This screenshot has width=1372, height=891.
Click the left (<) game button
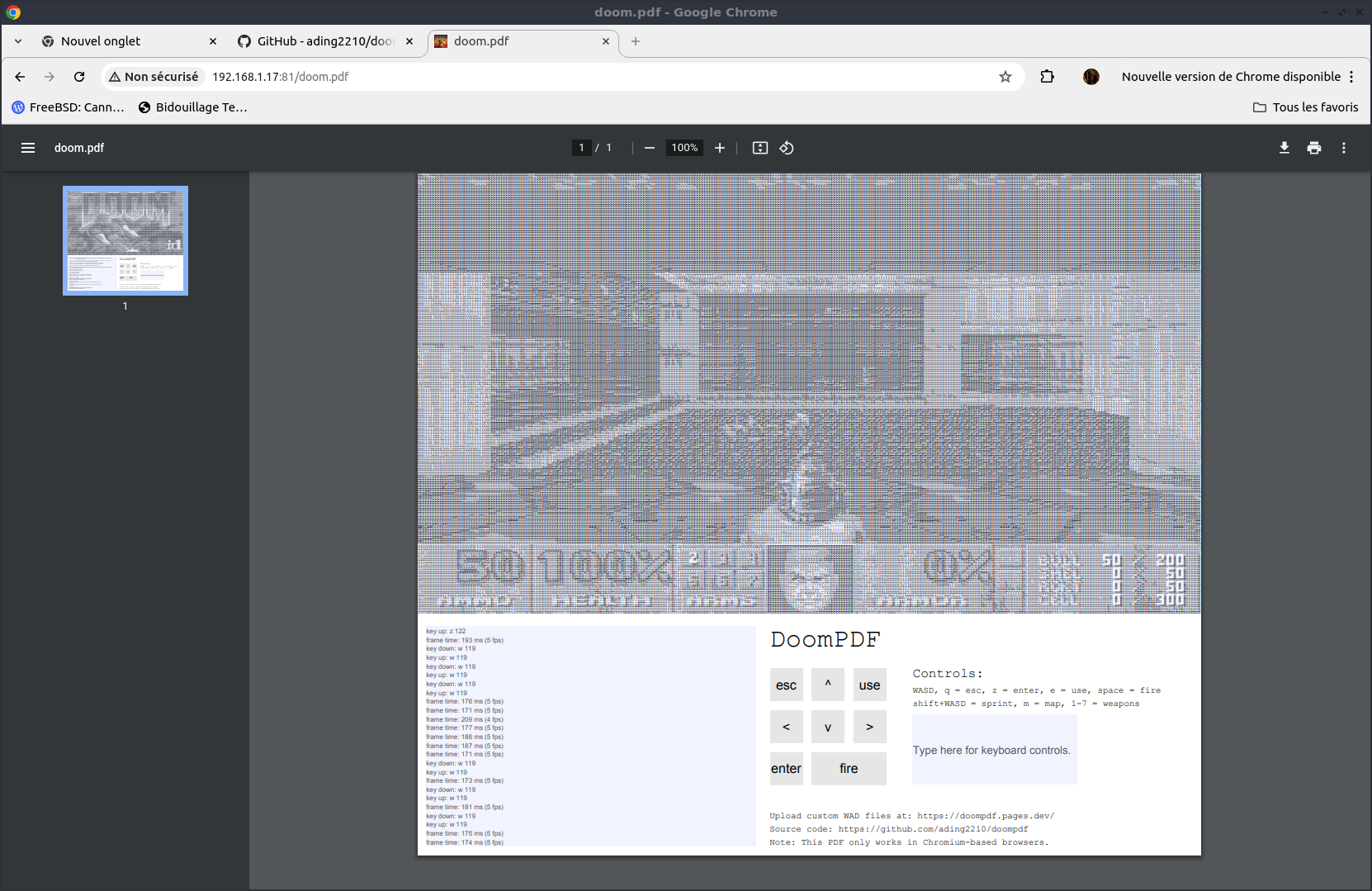(786, 727)
